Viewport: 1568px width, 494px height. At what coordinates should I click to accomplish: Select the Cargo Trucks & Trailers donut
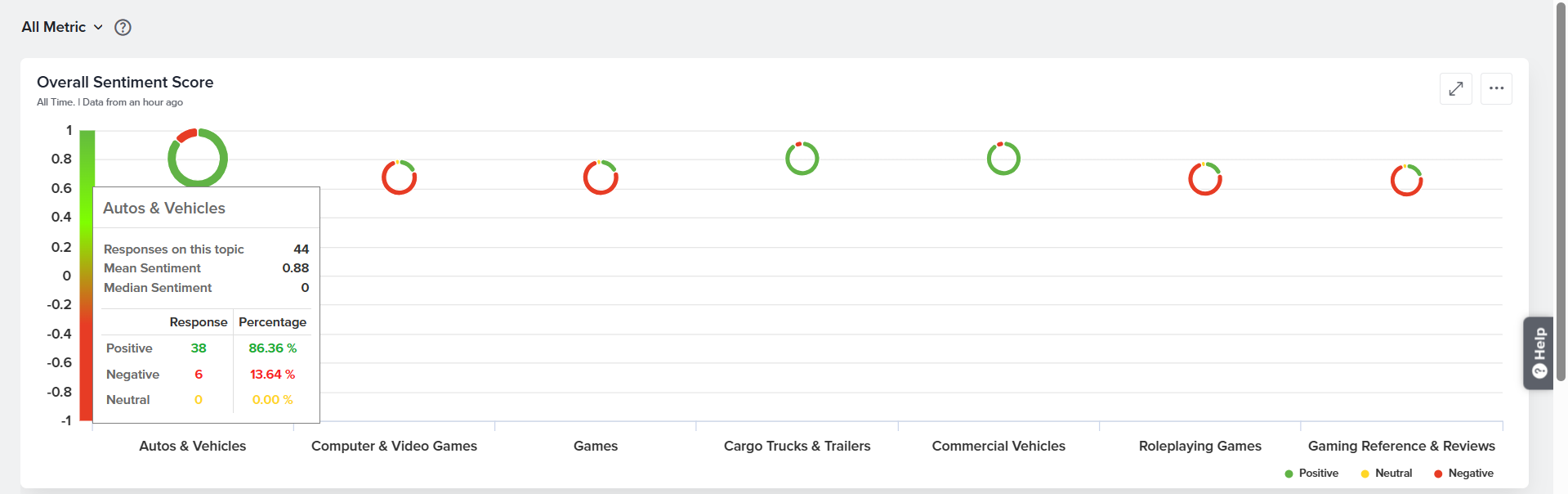(802, 158)
